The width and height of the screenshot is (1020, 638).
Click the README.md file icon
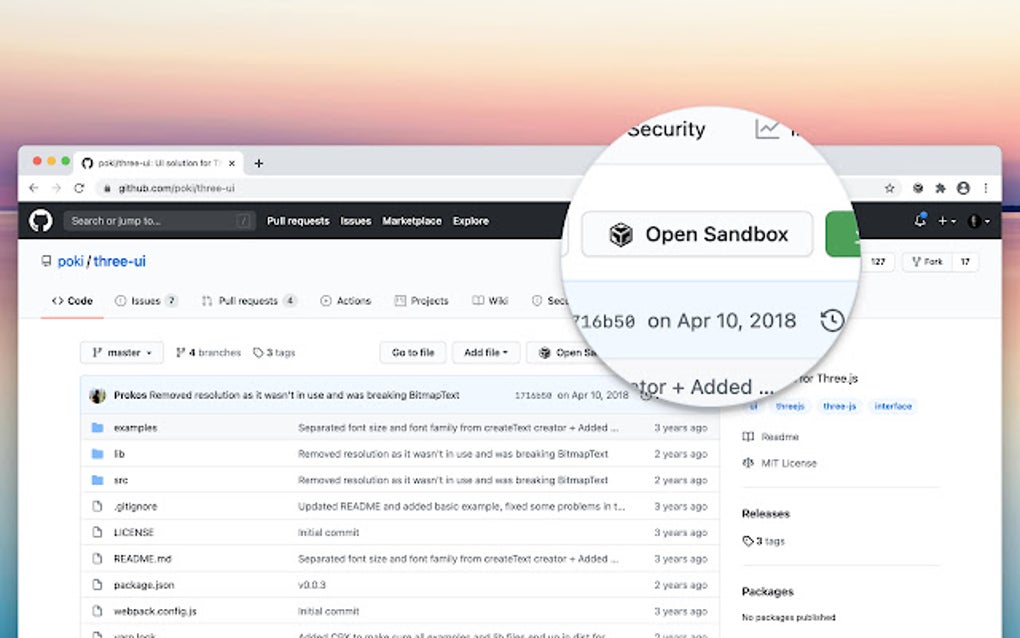click(98, 558)
